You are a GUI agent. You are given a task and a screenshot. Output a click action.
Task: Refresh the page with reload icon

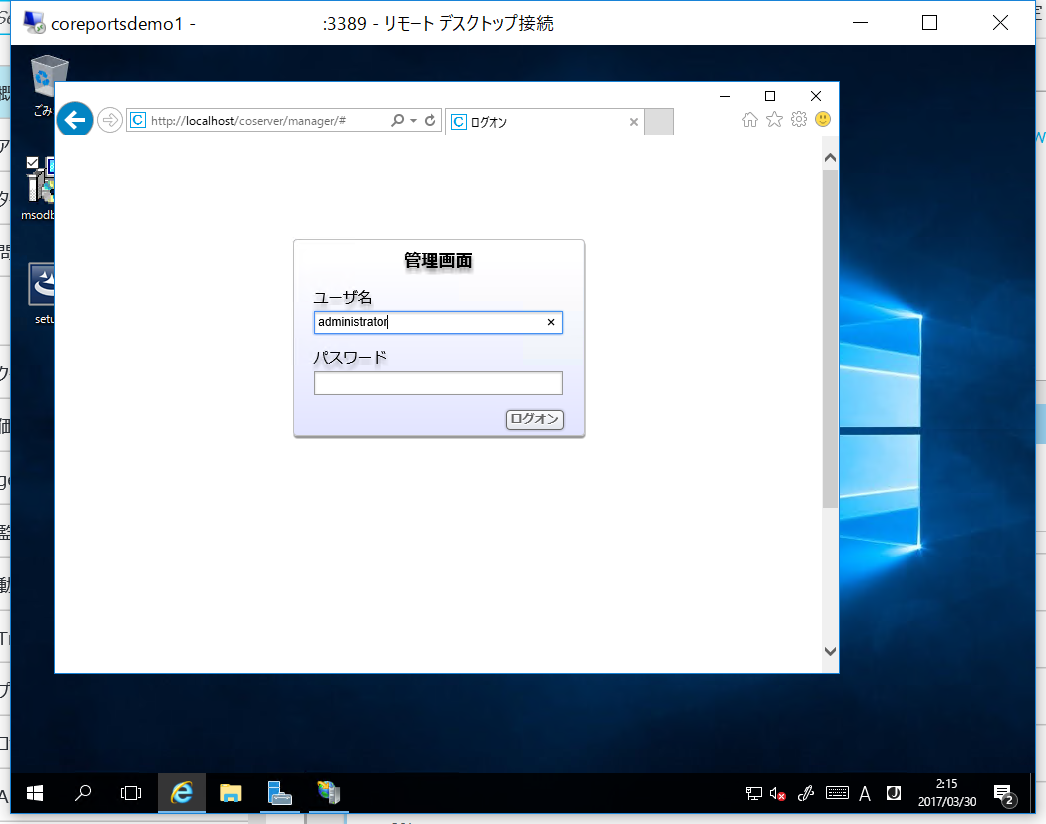coord(430,121)
